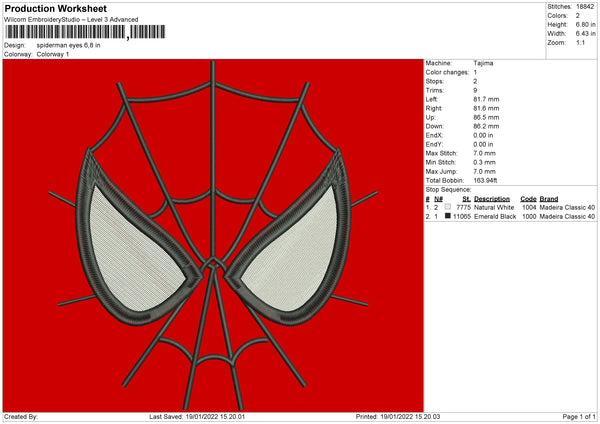This screenshot has height=424, width=600.
Task: Click the 'Brand' column header
Action: [x=549, y=199]
